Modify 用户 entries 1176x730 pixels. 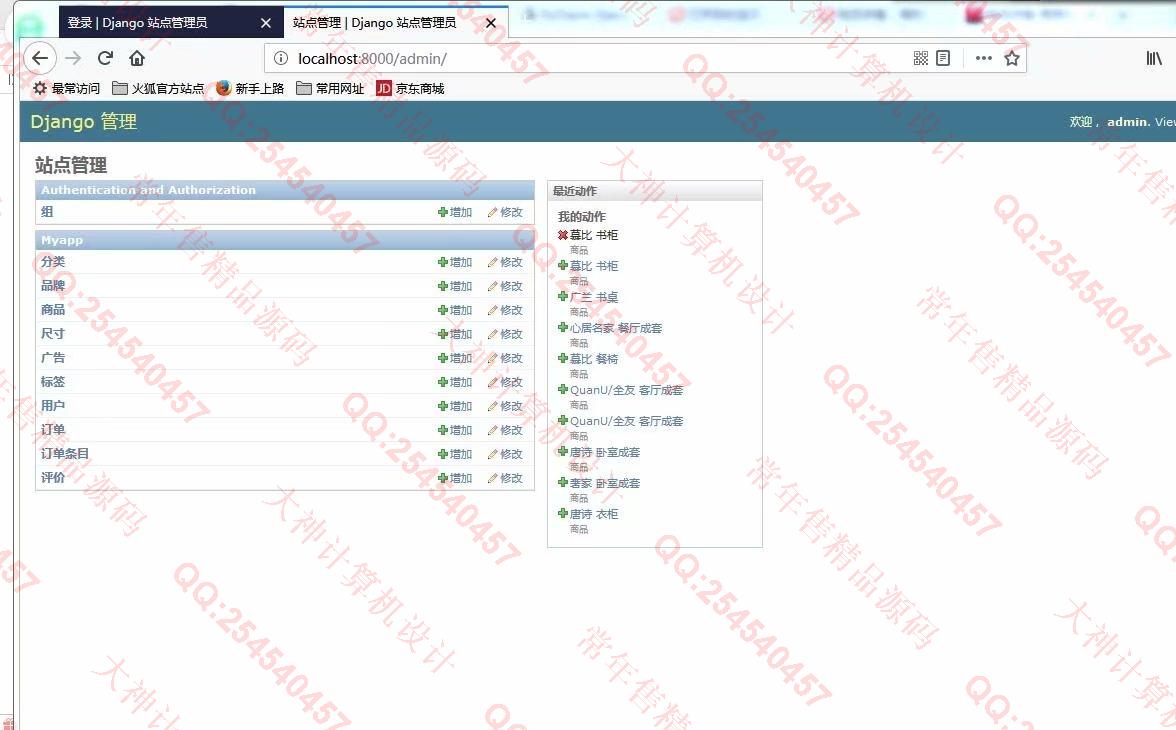505,406
